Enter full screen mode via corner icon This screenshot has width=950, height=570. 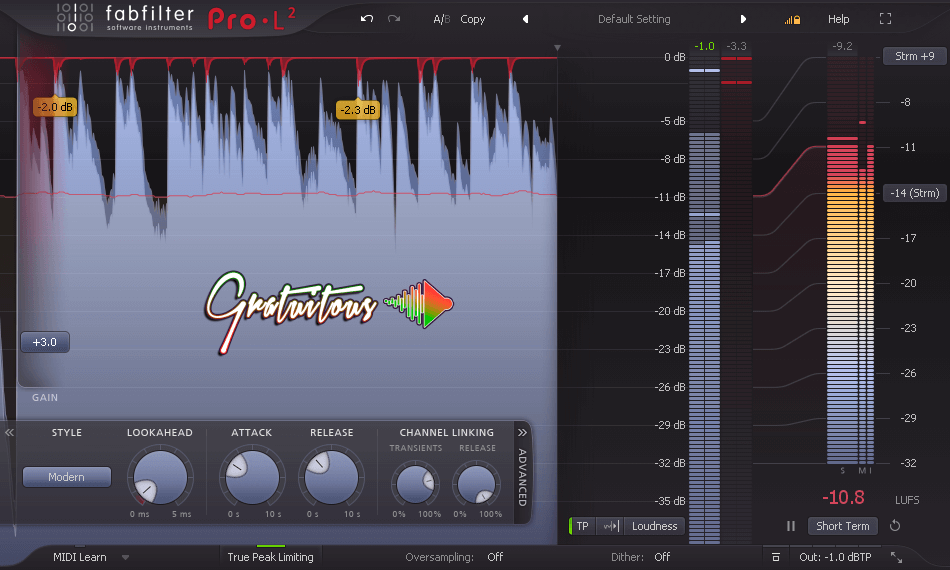coord(885,19)
